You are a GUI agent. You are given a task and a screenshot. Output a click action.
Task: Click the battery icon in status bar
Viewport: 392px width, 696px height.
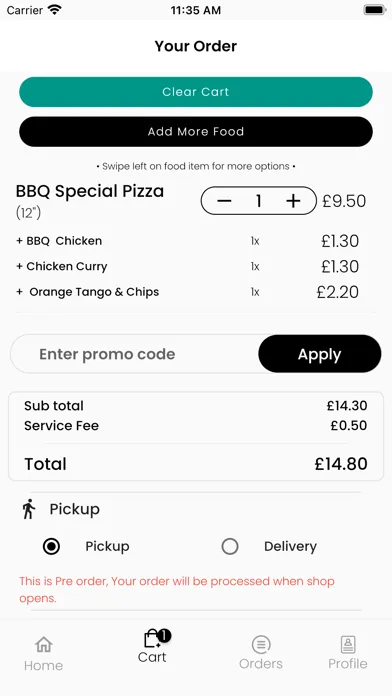pos(374,10)
